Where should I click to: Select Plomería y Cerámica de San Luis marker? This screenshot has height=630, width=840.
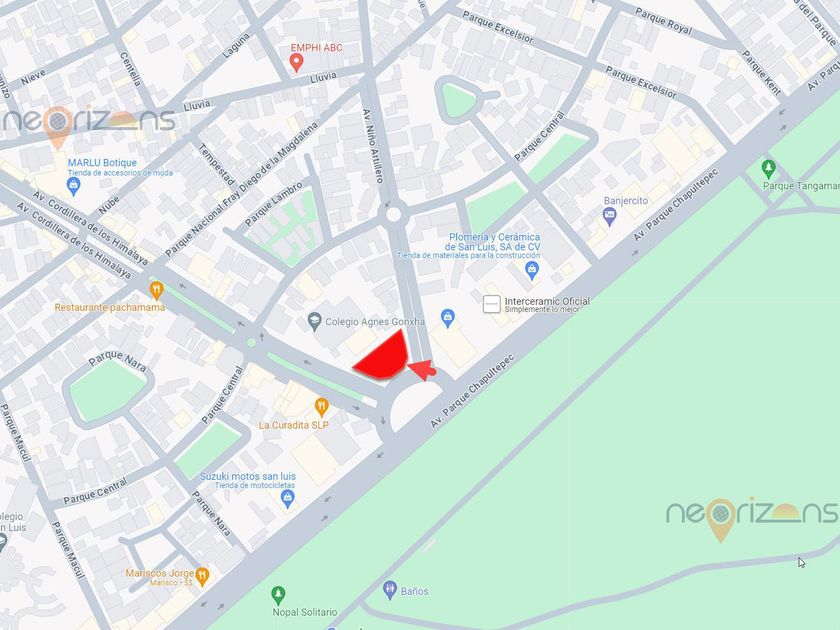(532, 271)
